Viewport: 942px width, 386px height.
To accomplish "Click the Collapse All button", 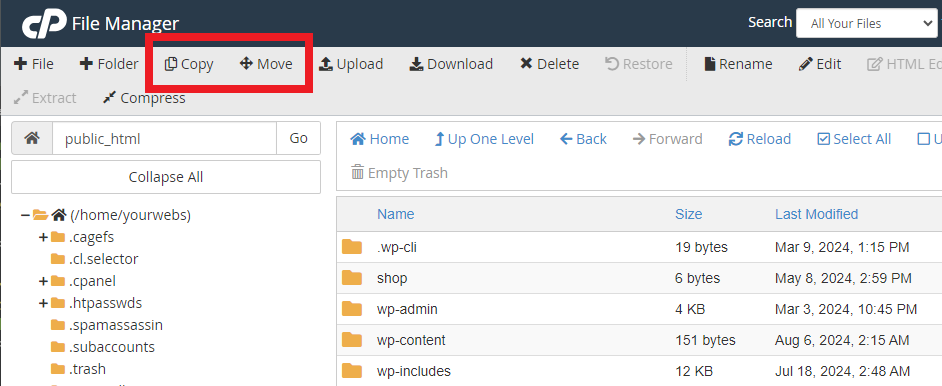I will [x=166, y=177].
